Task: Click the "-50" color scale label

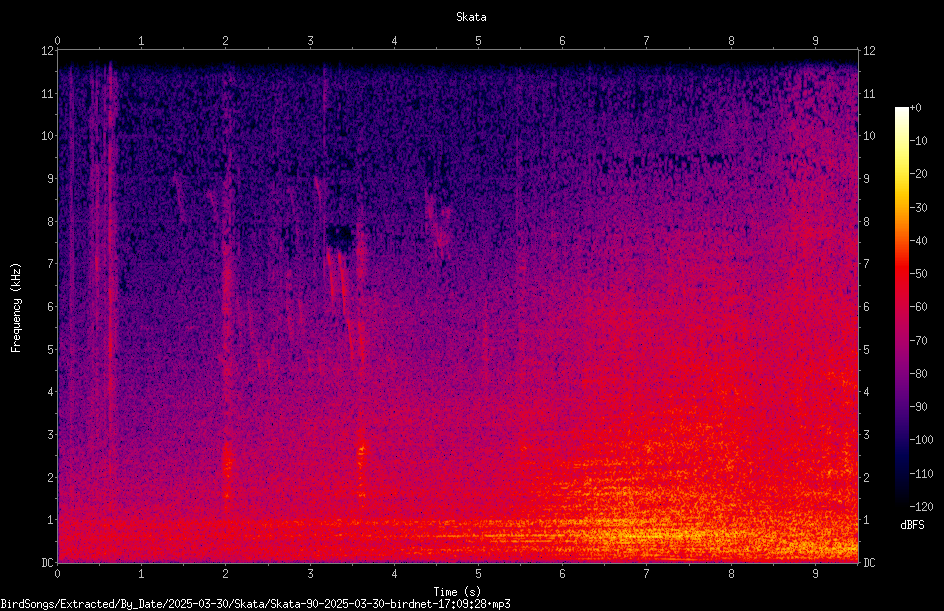Action: [918, 274]
